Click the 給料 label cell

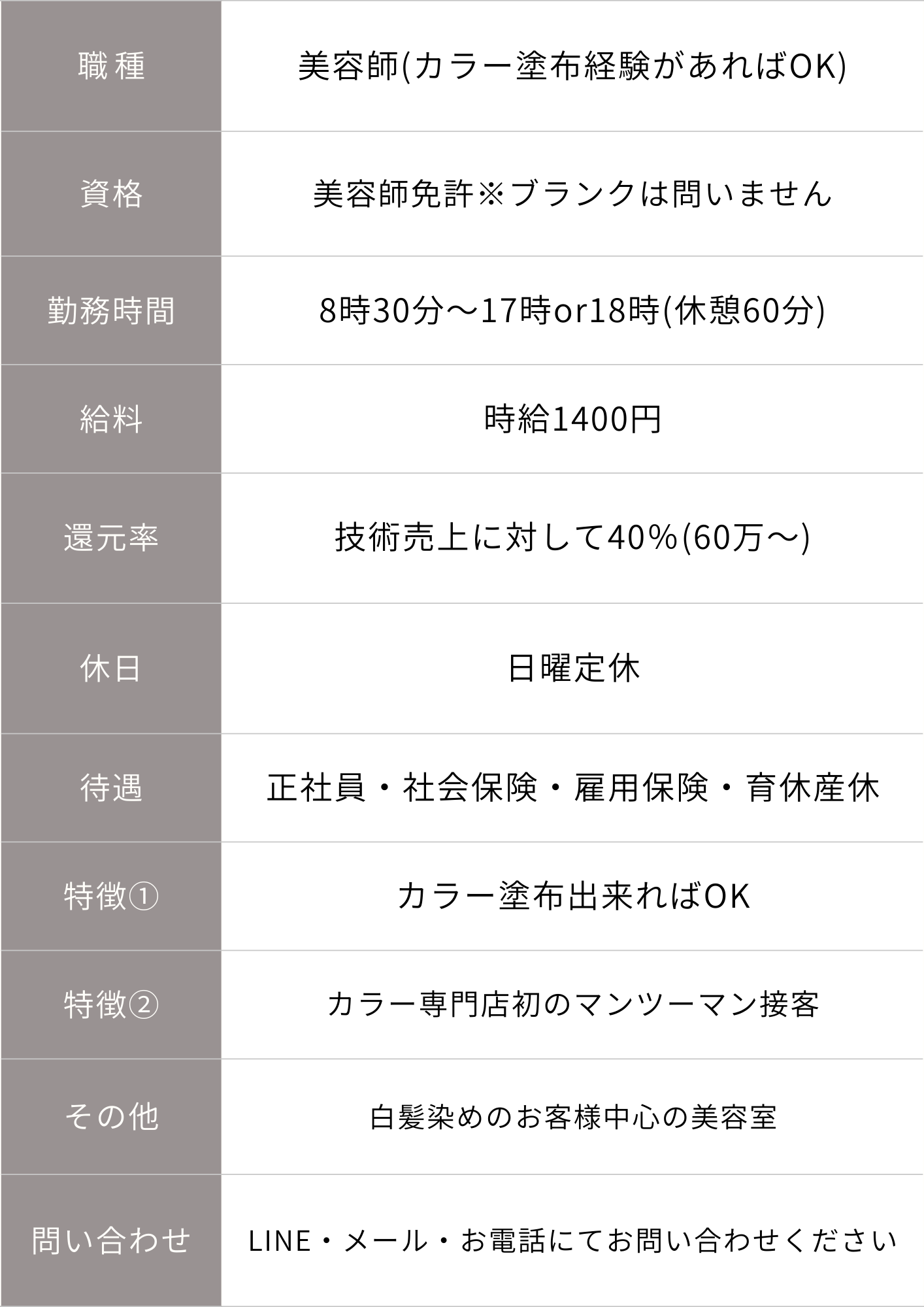(x=110, y=419)
